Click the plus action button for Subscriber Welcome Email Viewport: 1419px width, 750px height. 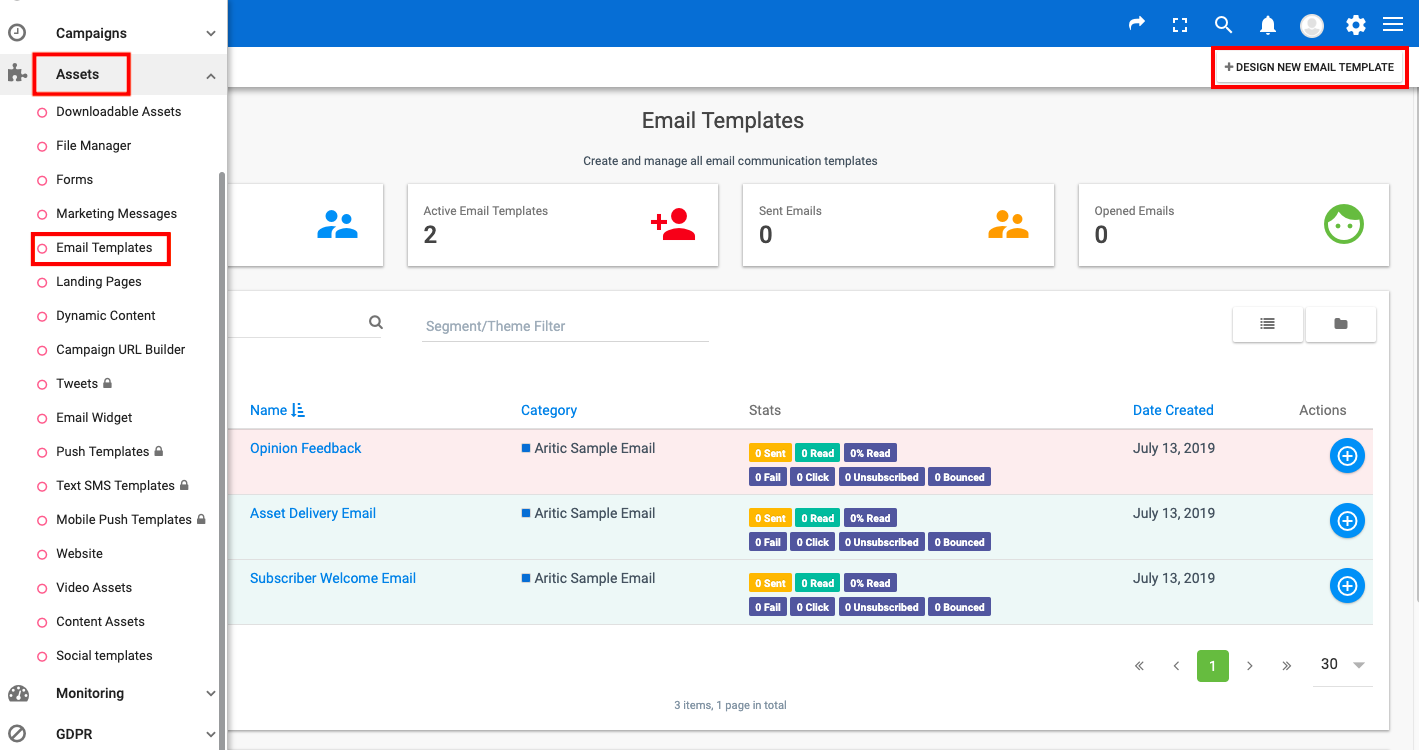pyautogui.click(x=1347, y=586)
